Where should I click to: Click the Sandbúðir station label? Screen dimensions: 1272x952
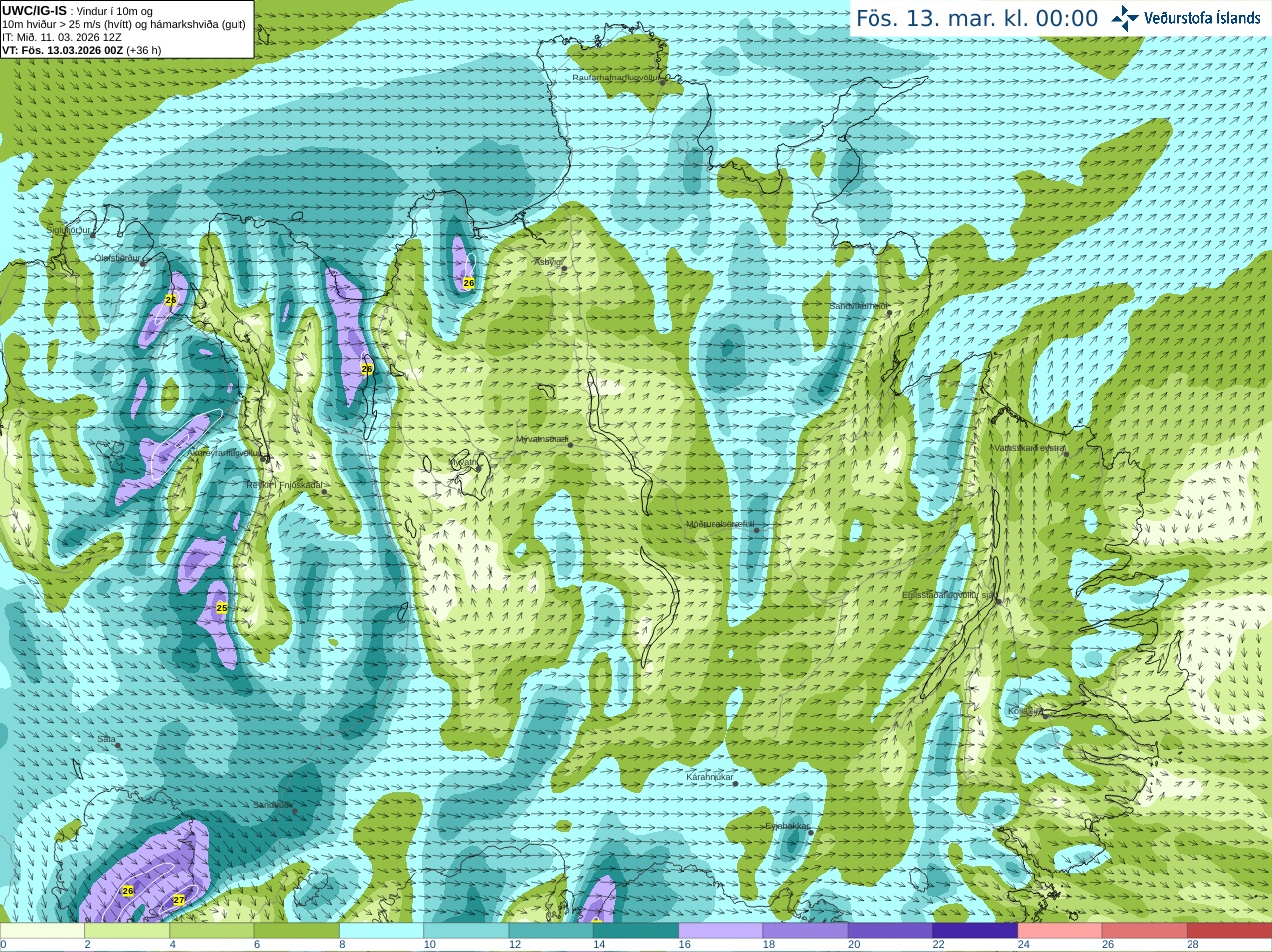[272, 805]
